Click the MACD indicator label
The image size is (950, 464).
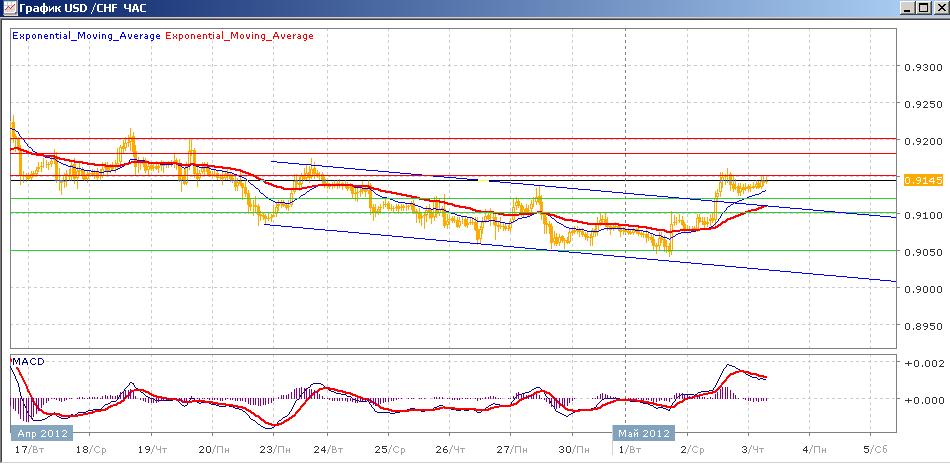(28, 362)
